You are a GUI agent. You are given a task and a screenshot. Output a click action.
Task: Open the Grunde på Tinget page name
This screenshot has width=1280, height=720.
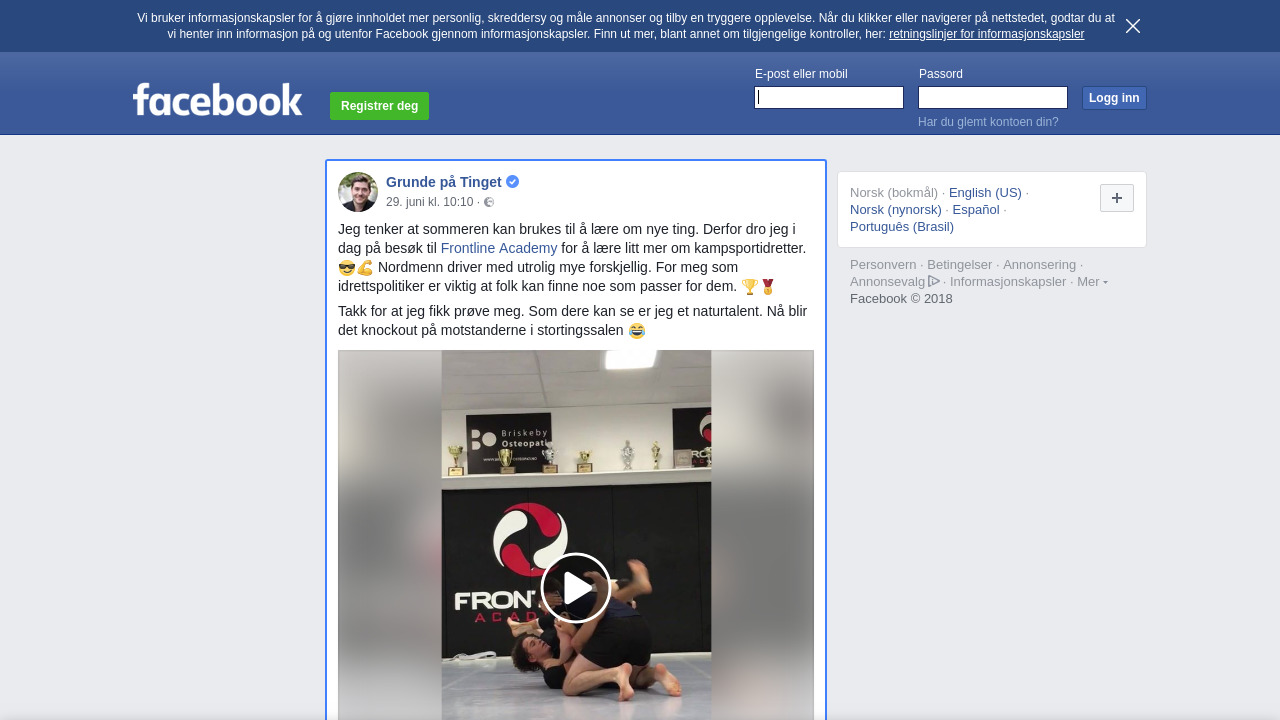[x=444, y=182]
